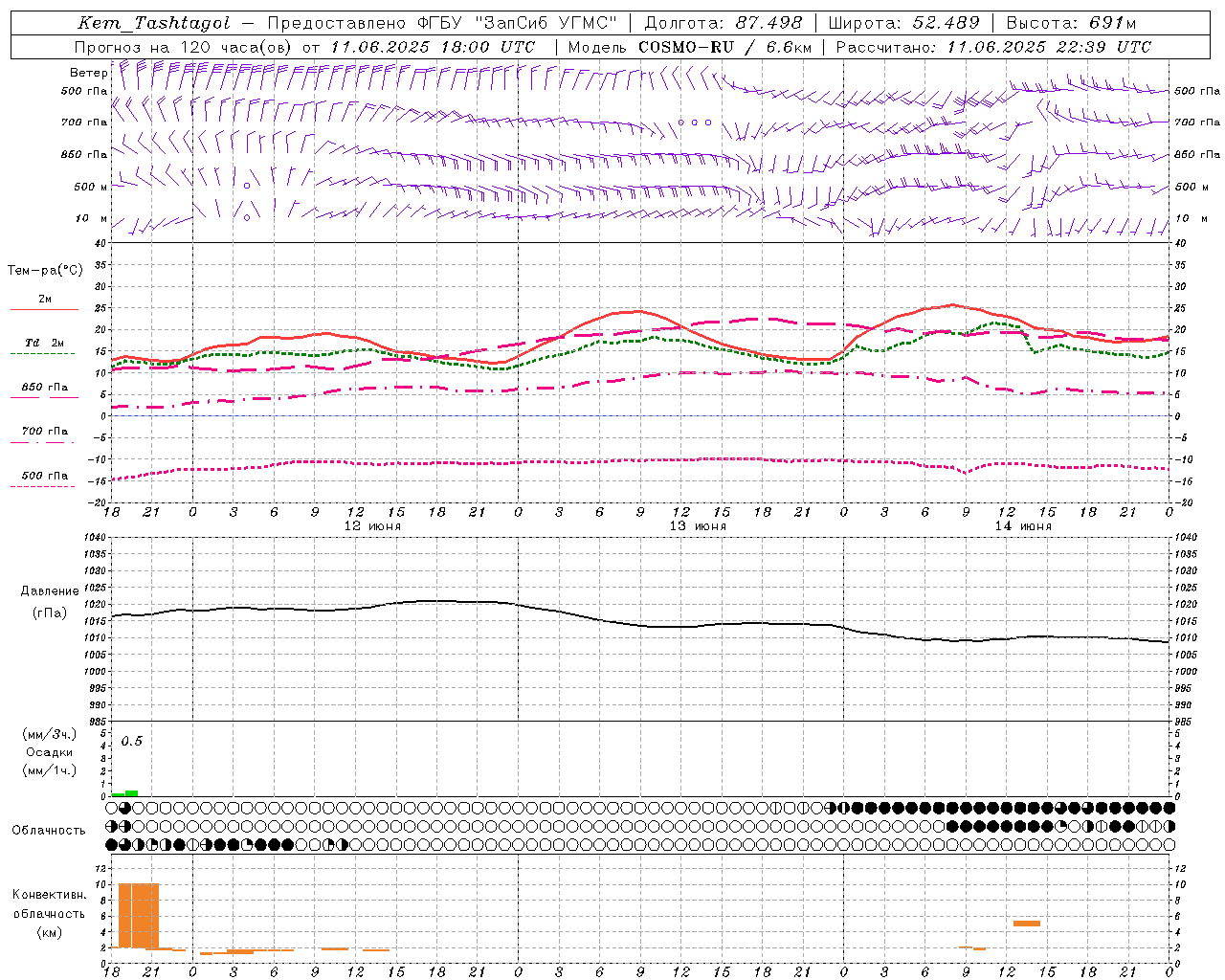The width and height of the screenshot is (1225, 980).
Task: Click the (мм/3ч.) precipitation unit label
Action: point(50,734)
